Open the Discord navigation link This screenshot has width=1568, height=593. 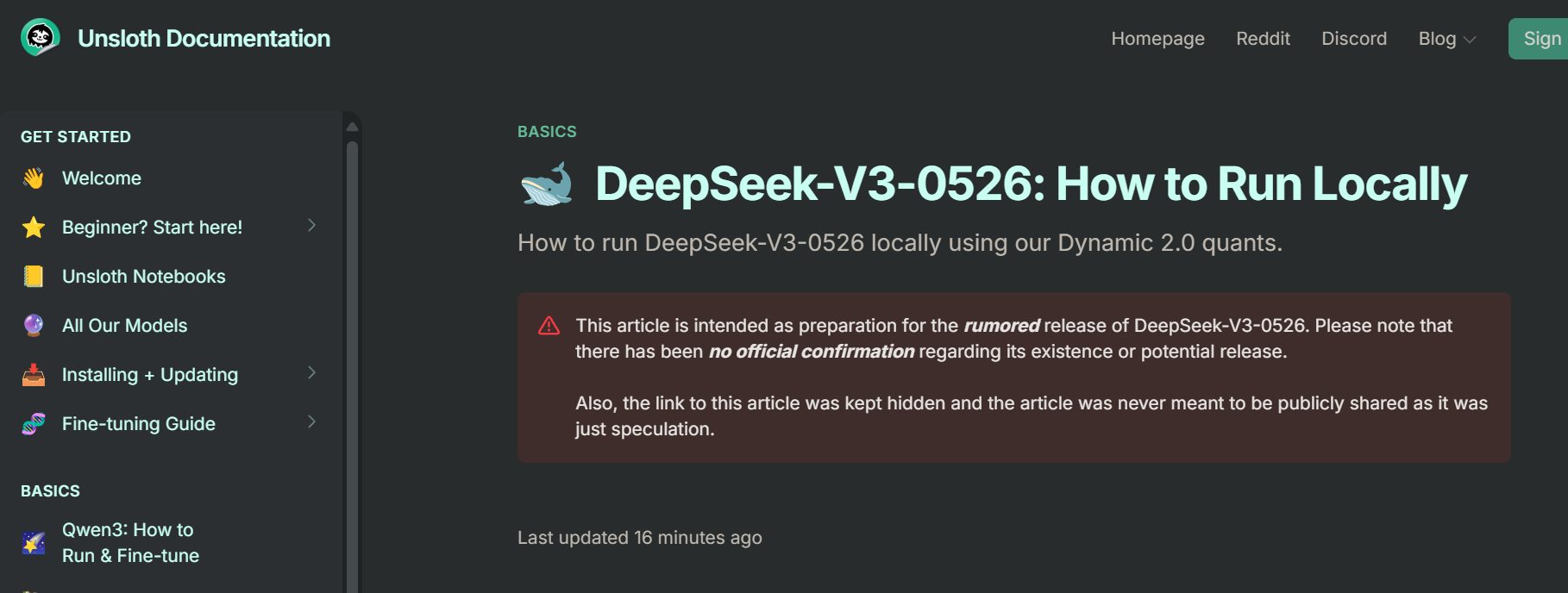(x=1354, y=39)
